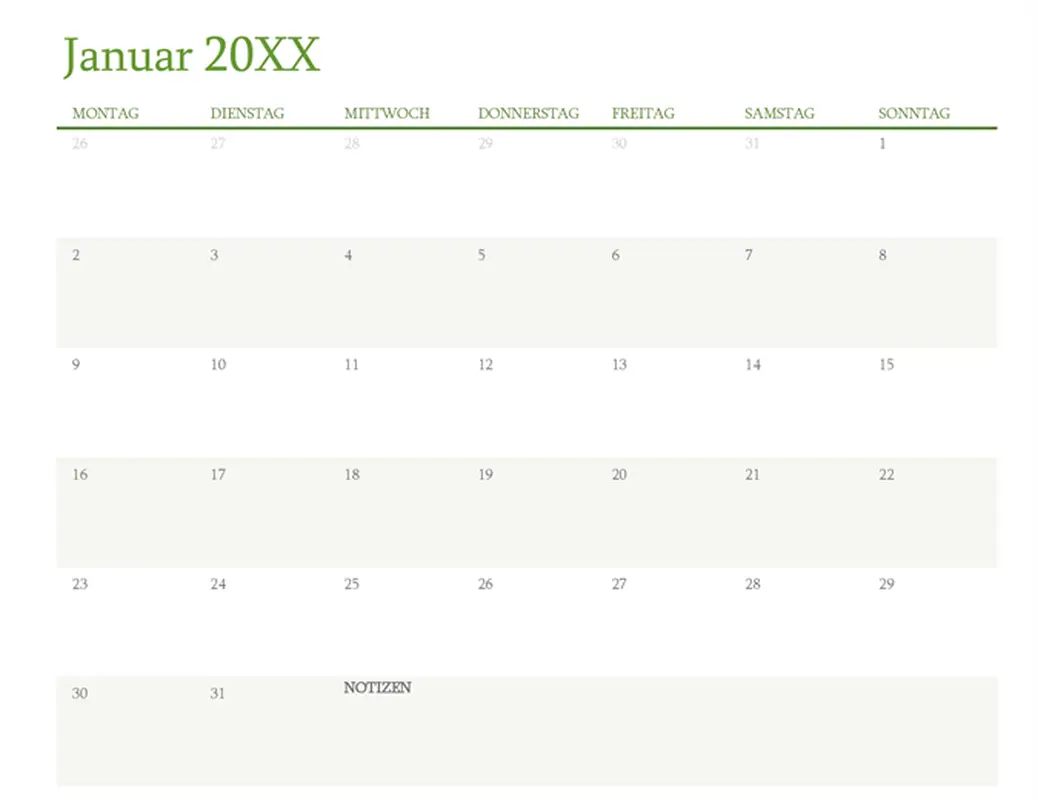Select day 27 in the Freitag column
The height and width of the screenshot is (800, 1038).
(x=620, y=584)
